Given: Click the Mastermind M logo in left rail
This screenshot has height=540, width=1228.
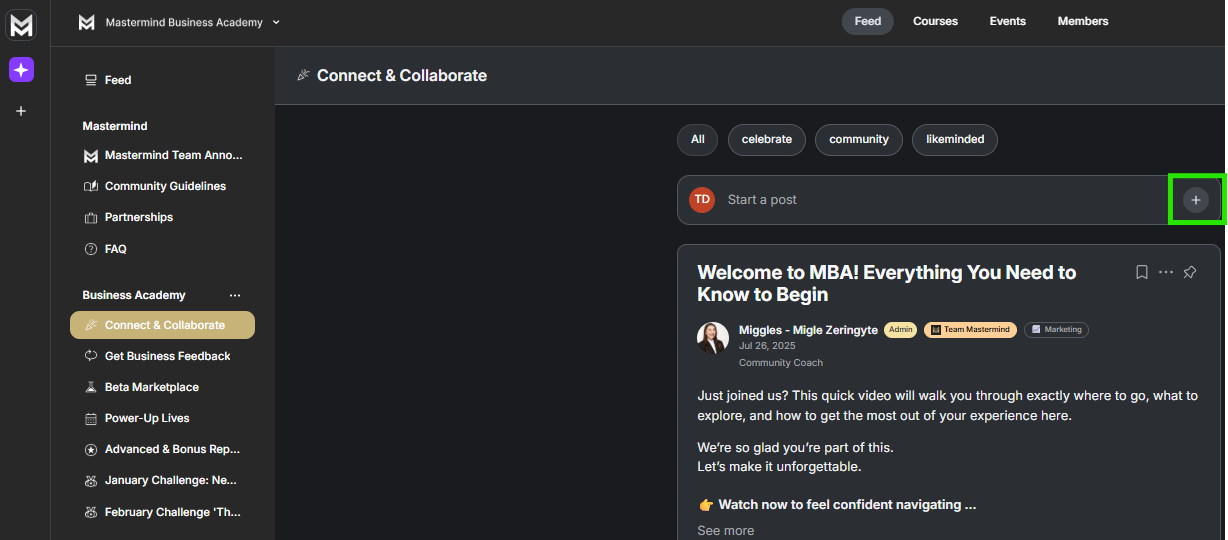Looking at the screenshot, I should pyautogui.click(x=22, y=26).
